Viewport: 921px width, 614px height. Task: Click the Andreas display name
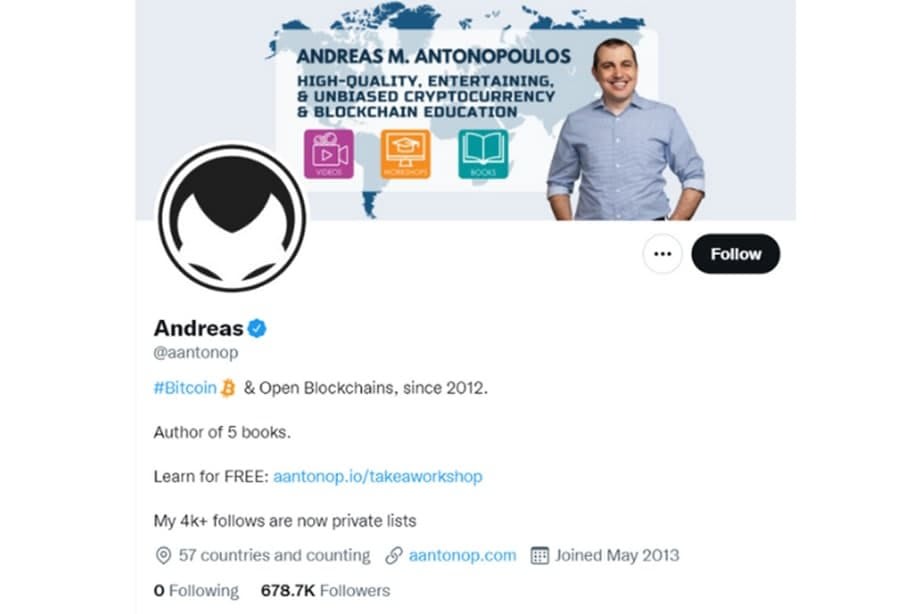tap(199, 328)
